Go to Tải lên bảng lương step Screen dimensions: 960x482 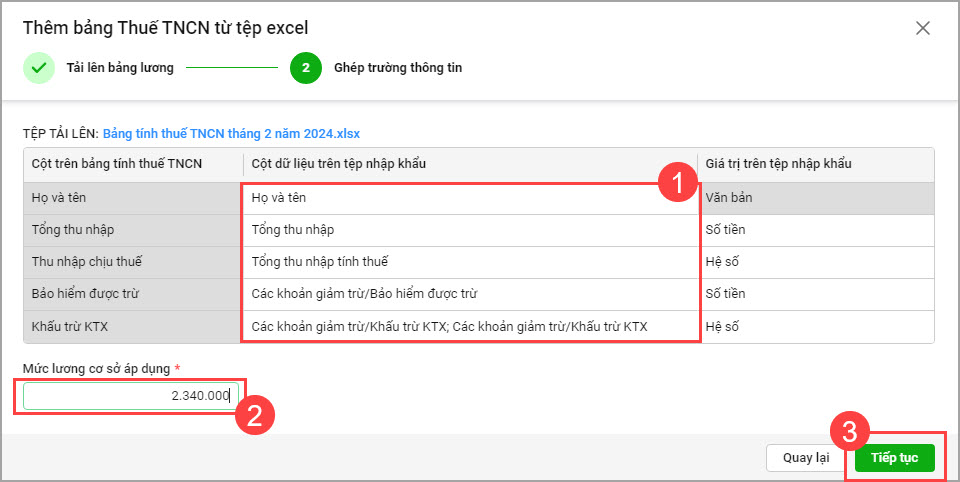click(x=119, y=68)
